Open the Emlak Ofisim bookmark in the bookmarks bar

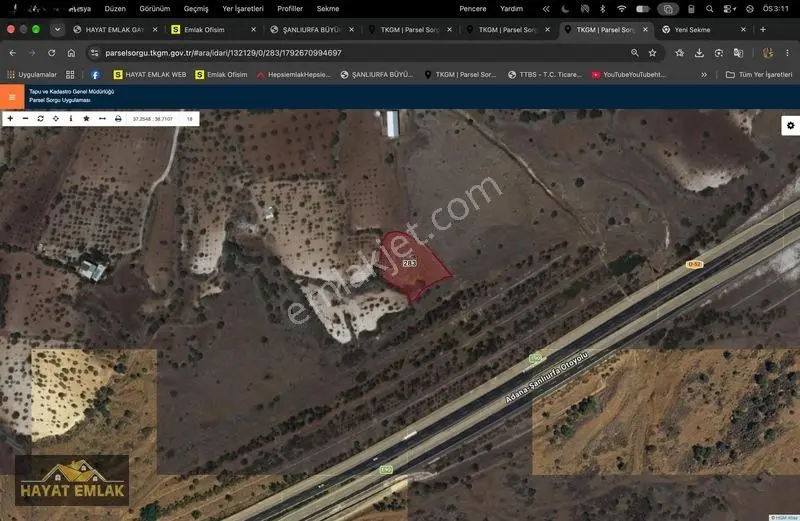click(x=221, y=75)
